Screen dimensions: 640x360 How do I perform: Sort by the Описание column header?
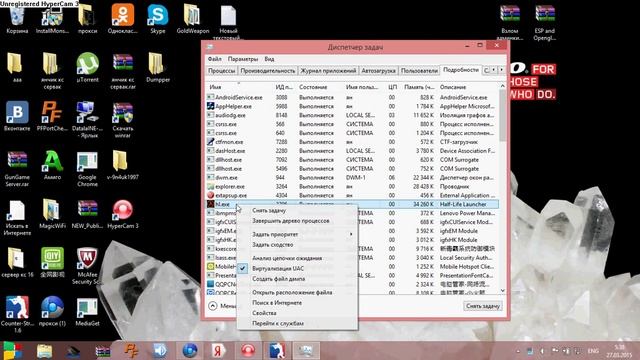tap(468, 87)
